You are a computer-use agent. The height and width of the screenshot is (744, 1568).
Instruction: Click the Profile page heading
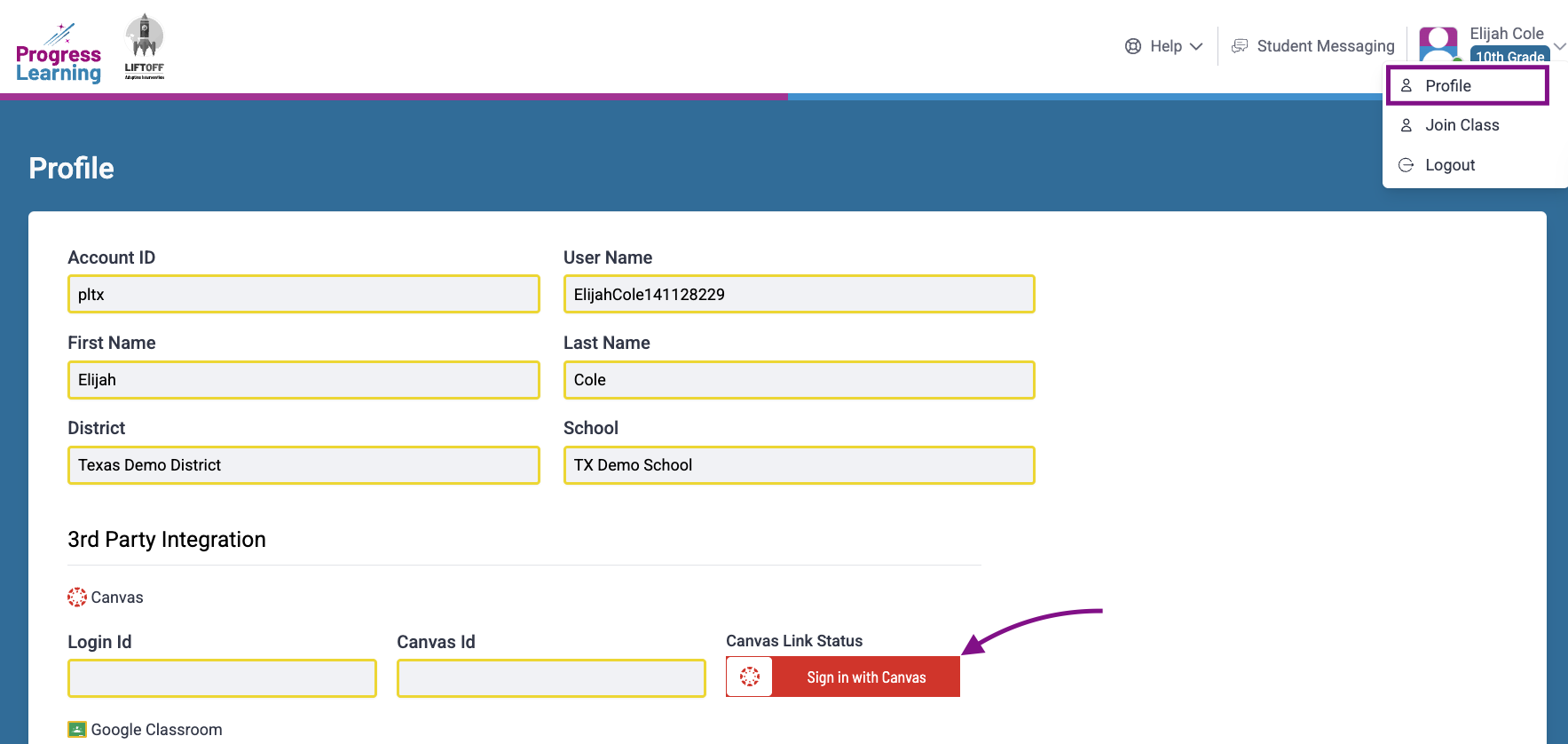click(71, 169)
